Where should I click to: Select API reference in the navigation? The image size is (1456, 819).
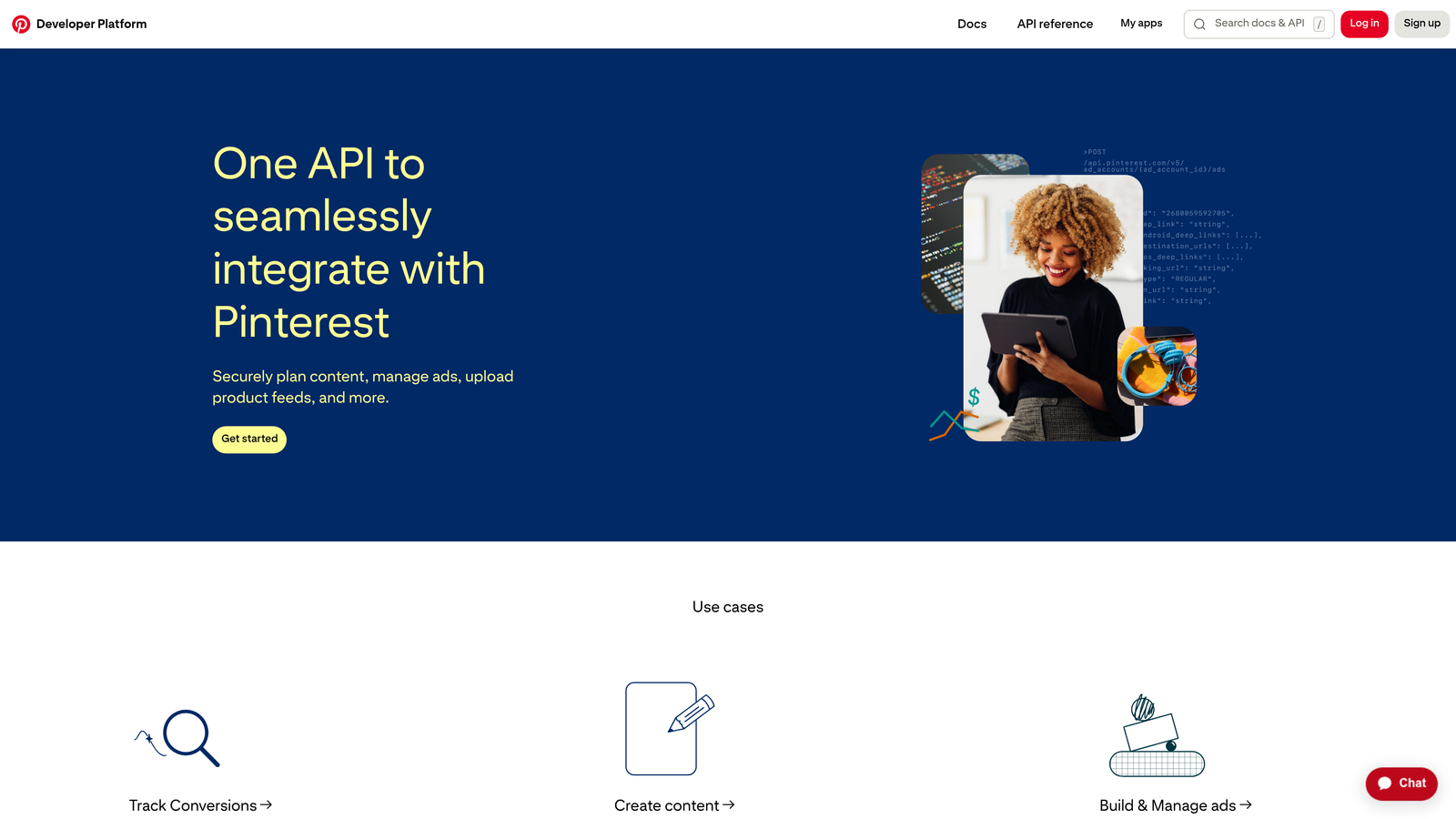(1054, 24)
